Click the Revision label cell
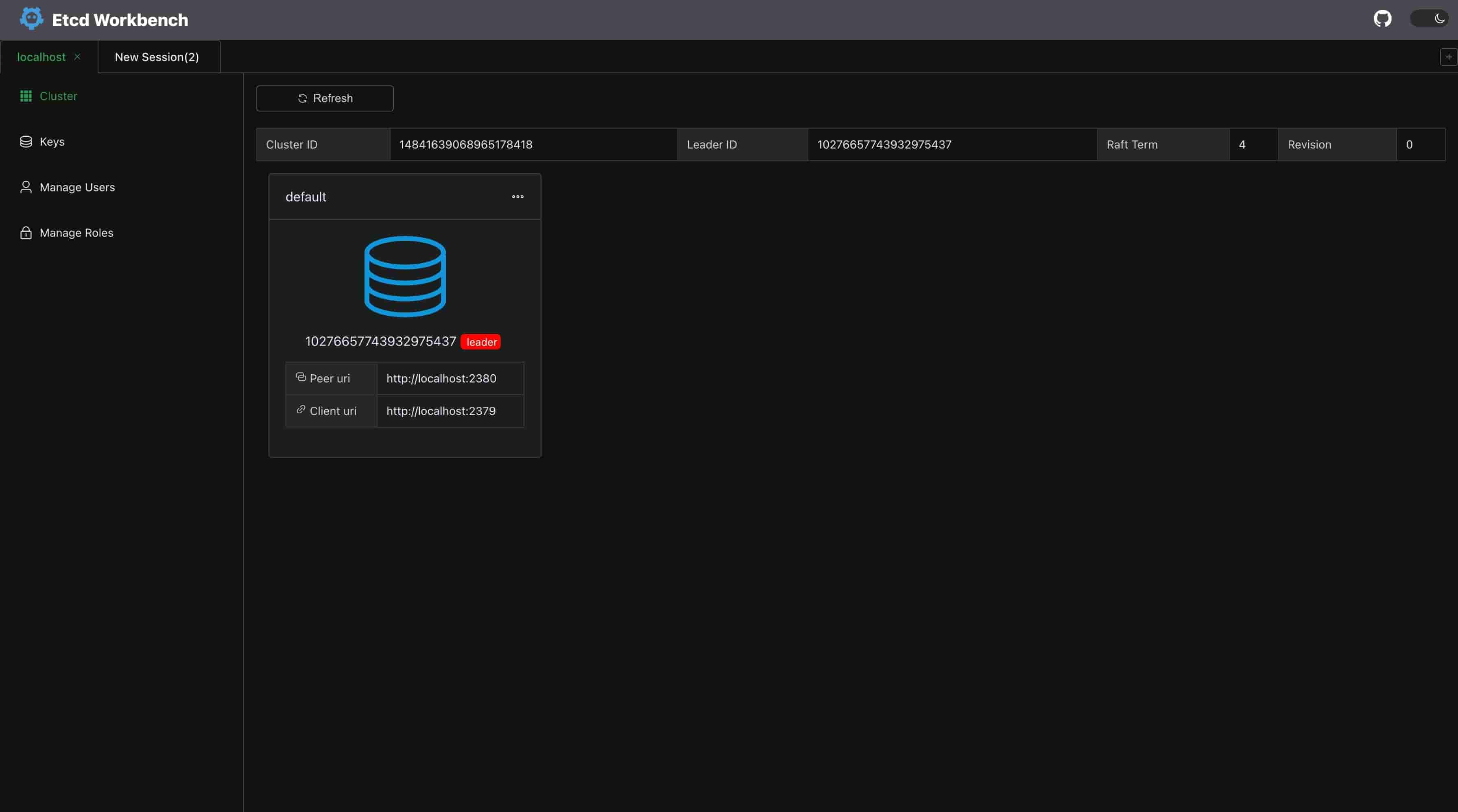 click(1337, 144)
